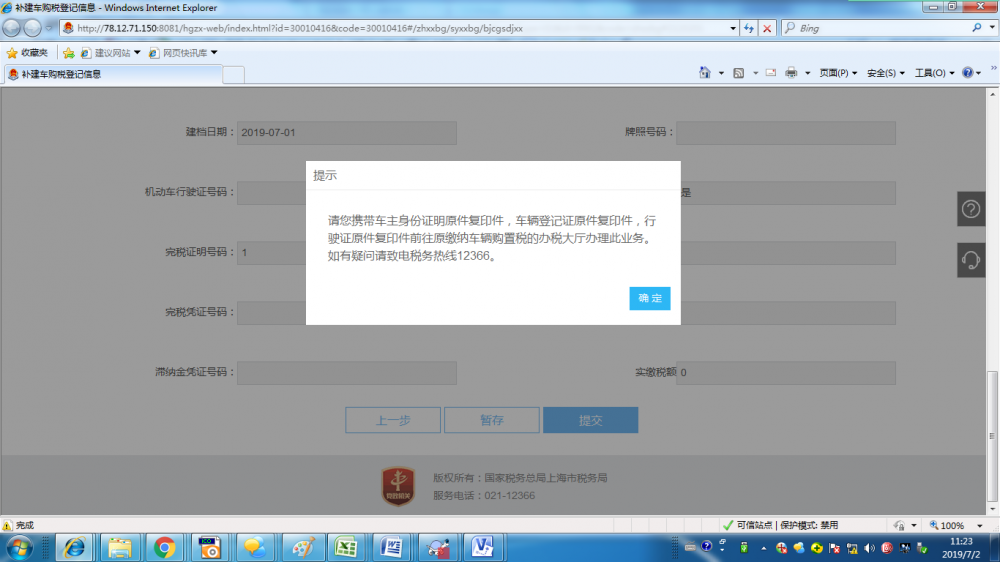Open Google Chrome from the taskbar
1000x562 pixels.
165,548
